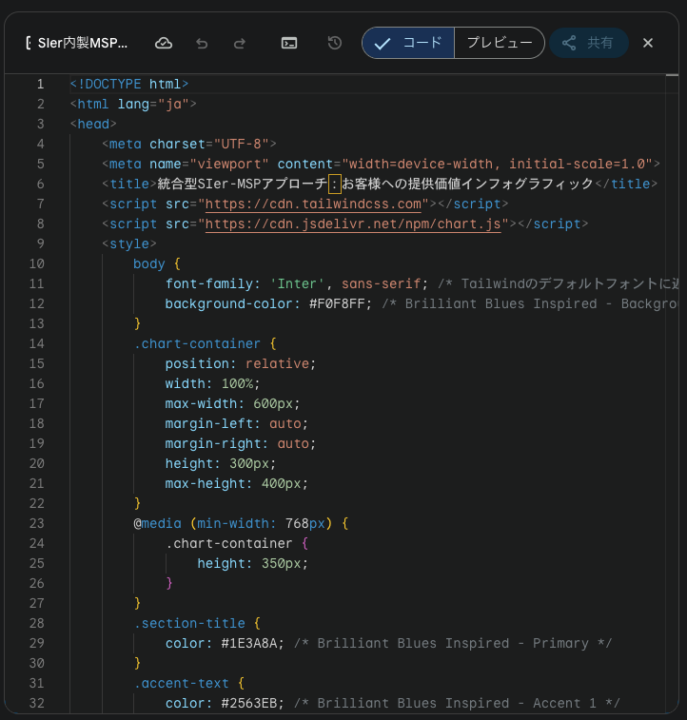Click color #1E3A8A value
The image size is (687, 720).
[x=249, y=644]
